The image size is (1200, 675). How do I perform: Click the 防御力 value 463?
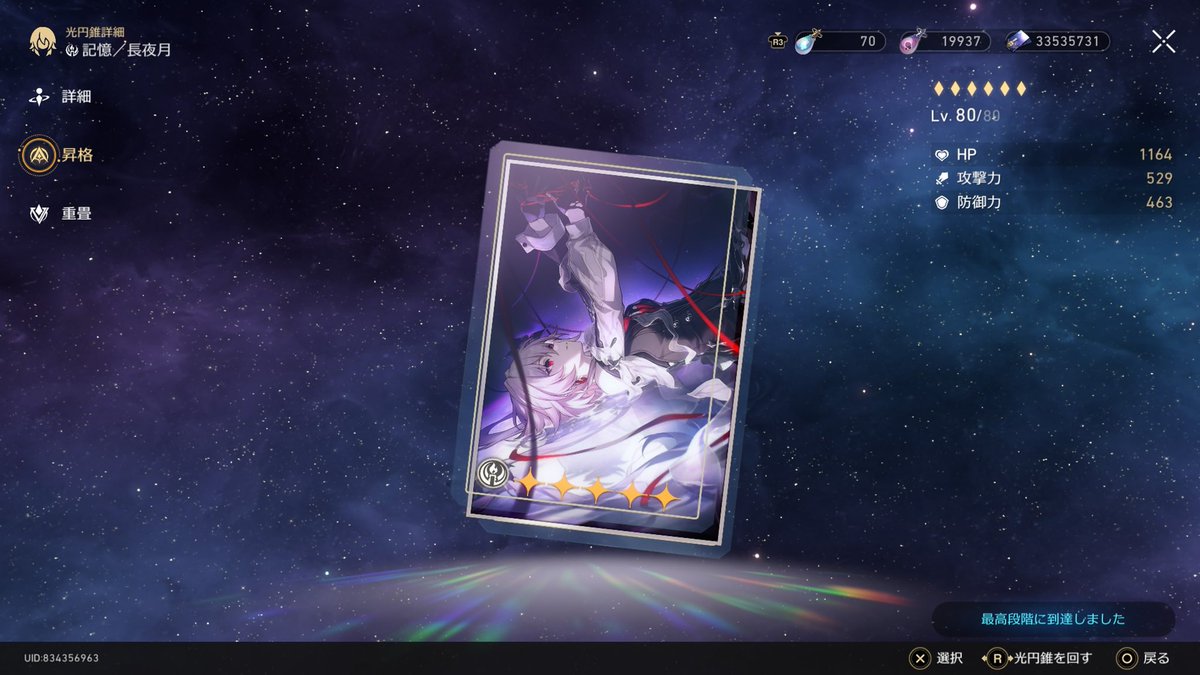(1159, 202)
